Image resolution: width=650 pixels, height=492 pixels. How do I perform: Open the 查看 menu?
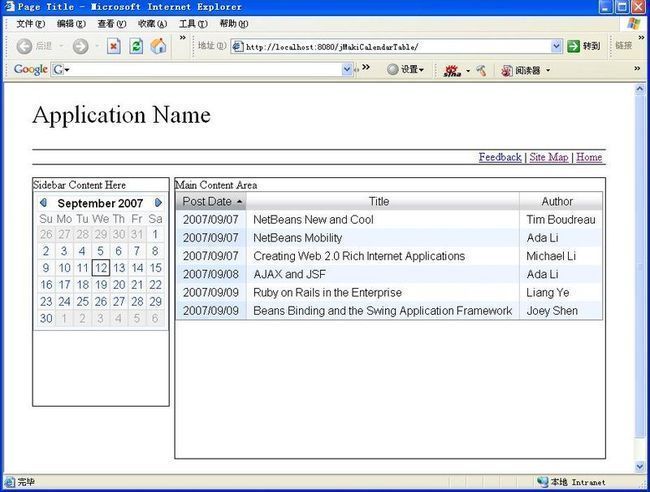click(x=112, y=24)
